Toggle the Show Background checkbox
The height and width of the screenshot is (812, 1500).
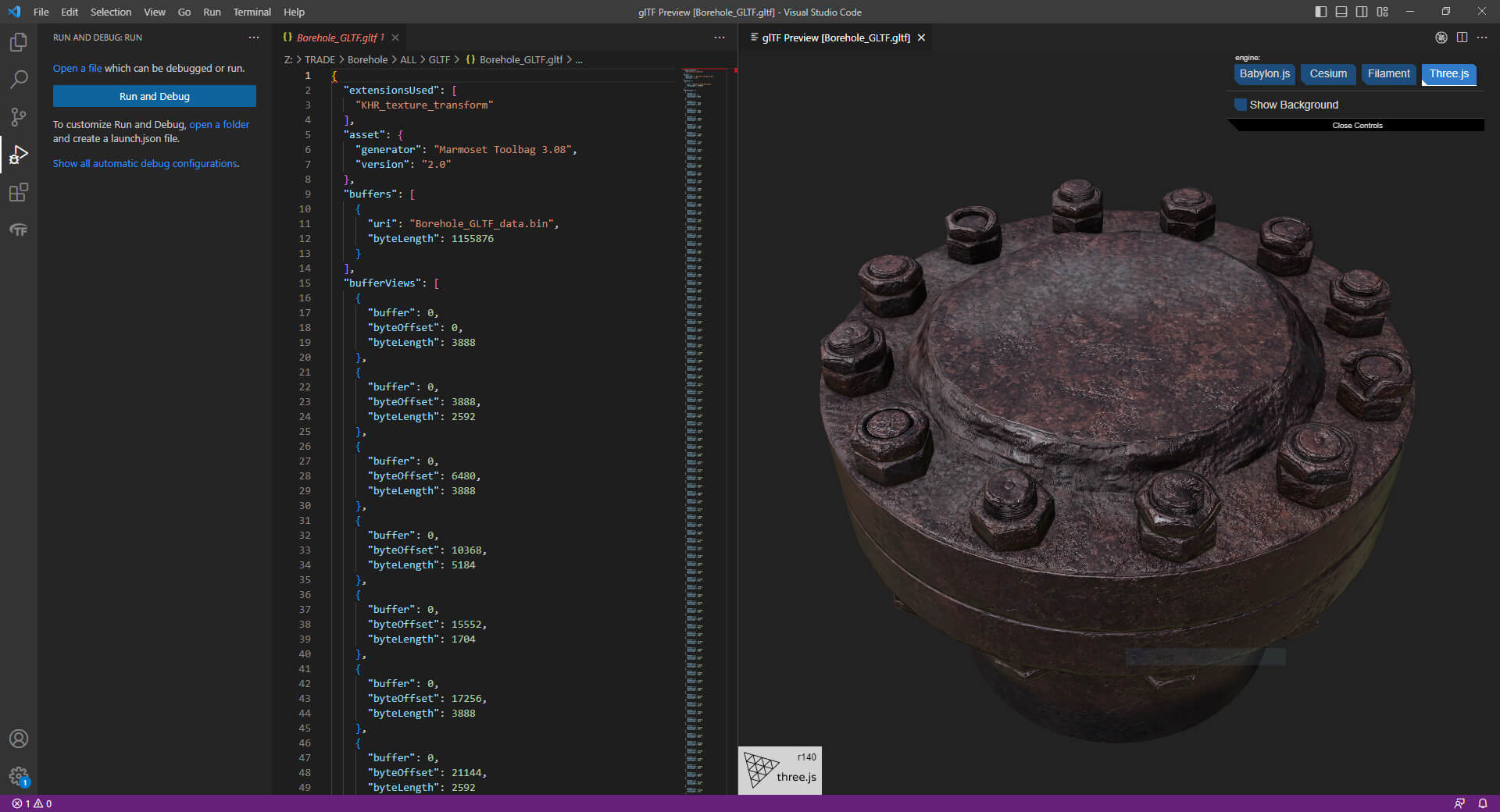1241,105
